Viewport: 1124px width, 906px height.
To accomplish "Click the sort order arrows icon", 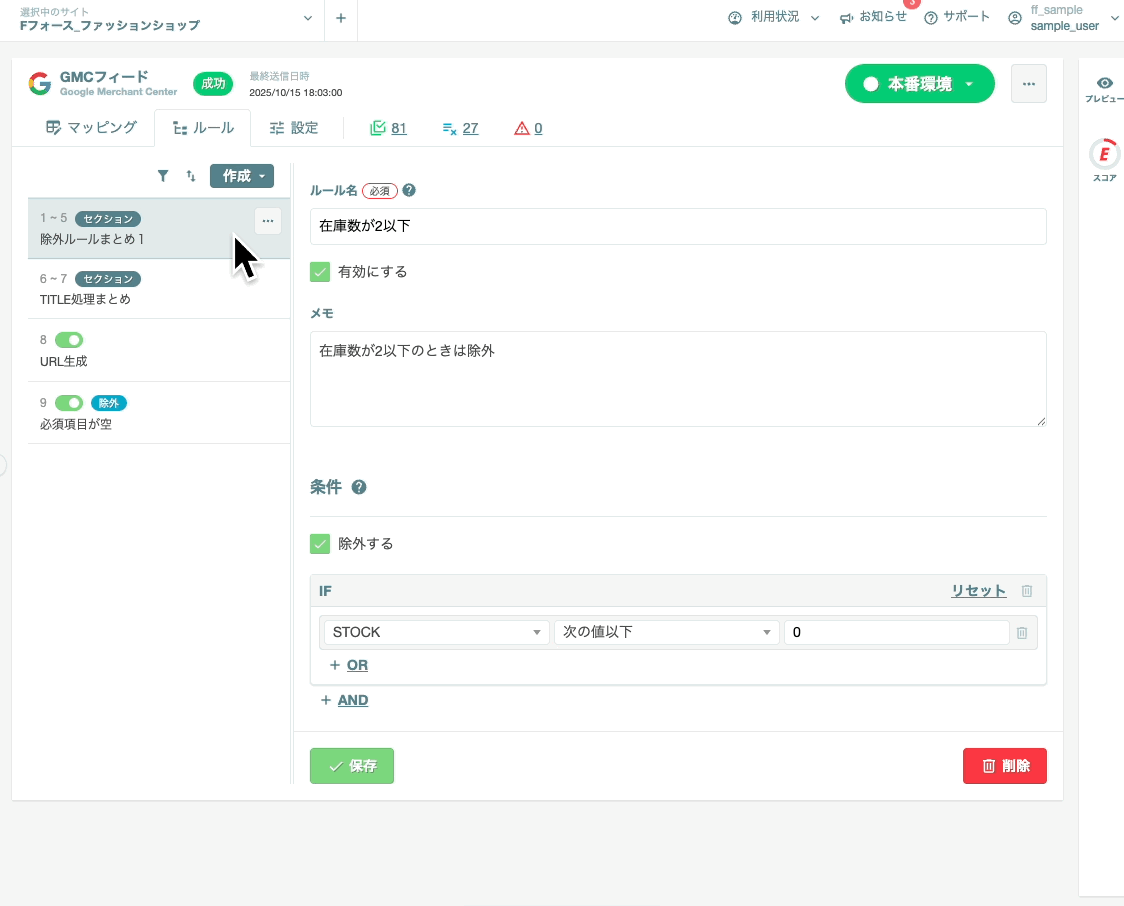I will 191,176.
